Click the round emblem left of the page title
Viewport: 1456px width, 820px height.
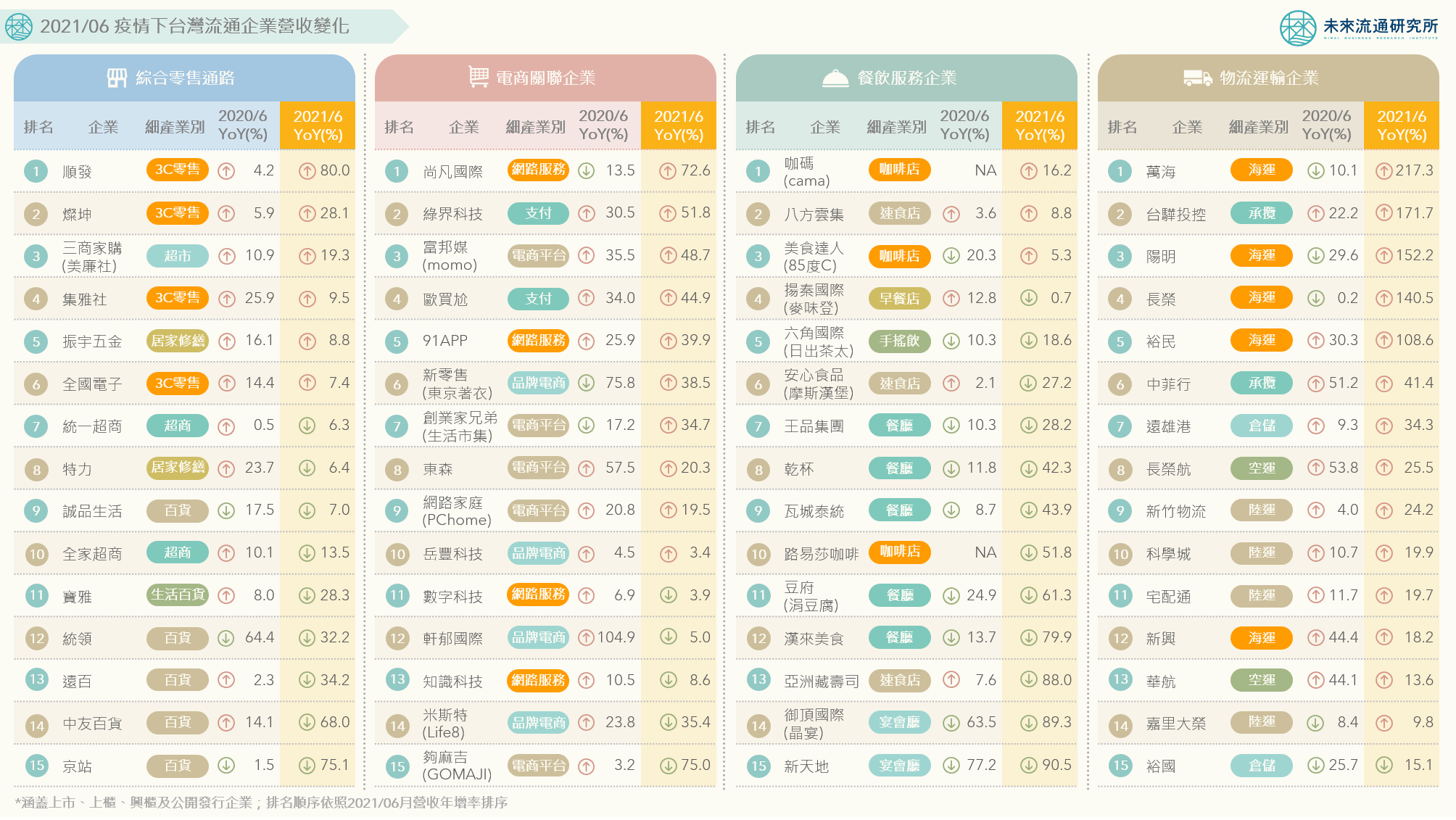click(19, 27)
